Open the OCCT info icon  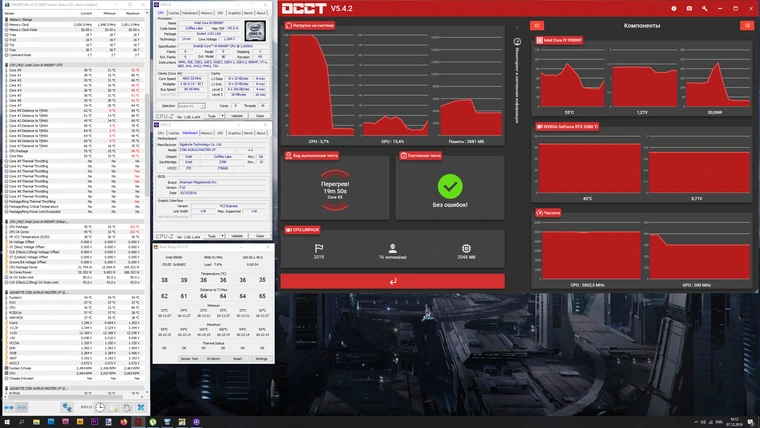[x=673, y=8]
